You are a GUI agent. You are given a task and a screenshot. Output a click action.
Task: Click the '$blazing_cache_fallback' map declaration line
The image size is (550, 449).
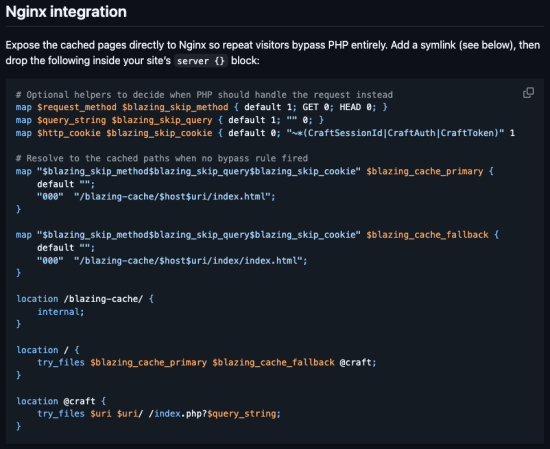point(257,235)
